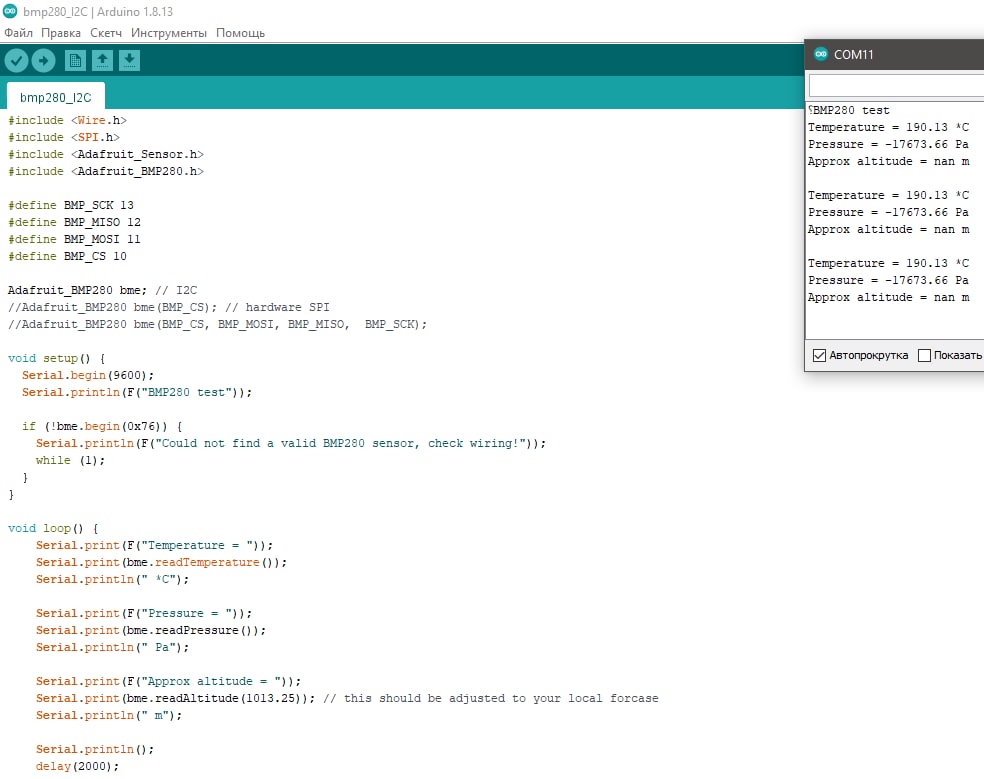Click the '#include <SPI.h>' line

[x=63, y=137]
